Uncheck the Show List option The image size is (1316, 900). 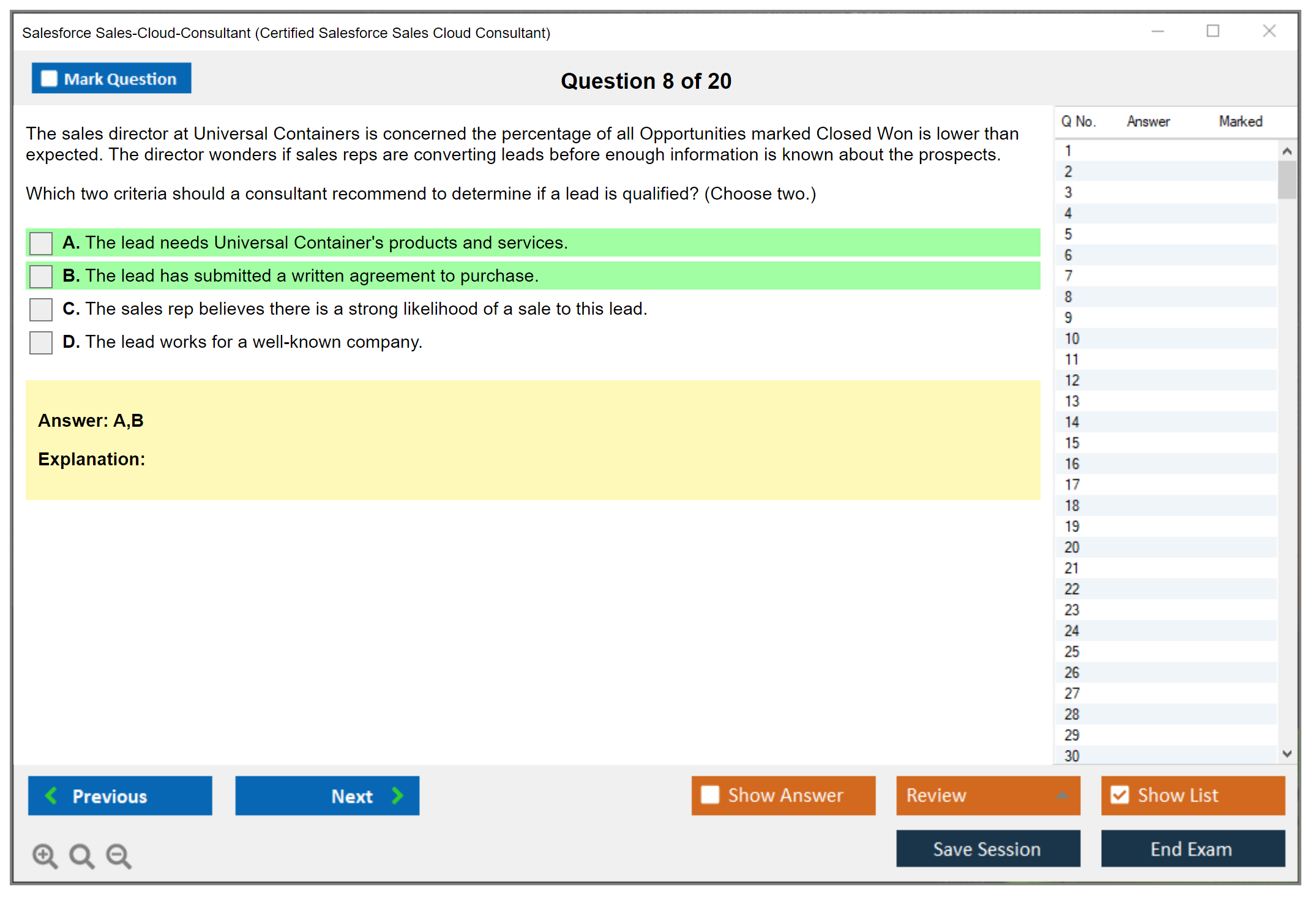click(x=1120, y=795)
